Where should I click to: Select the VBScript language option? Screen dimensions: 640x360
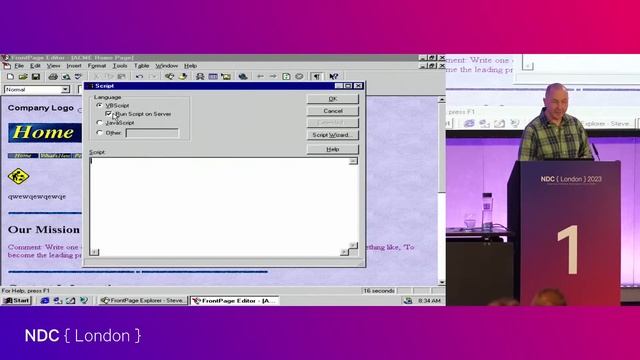100,105
